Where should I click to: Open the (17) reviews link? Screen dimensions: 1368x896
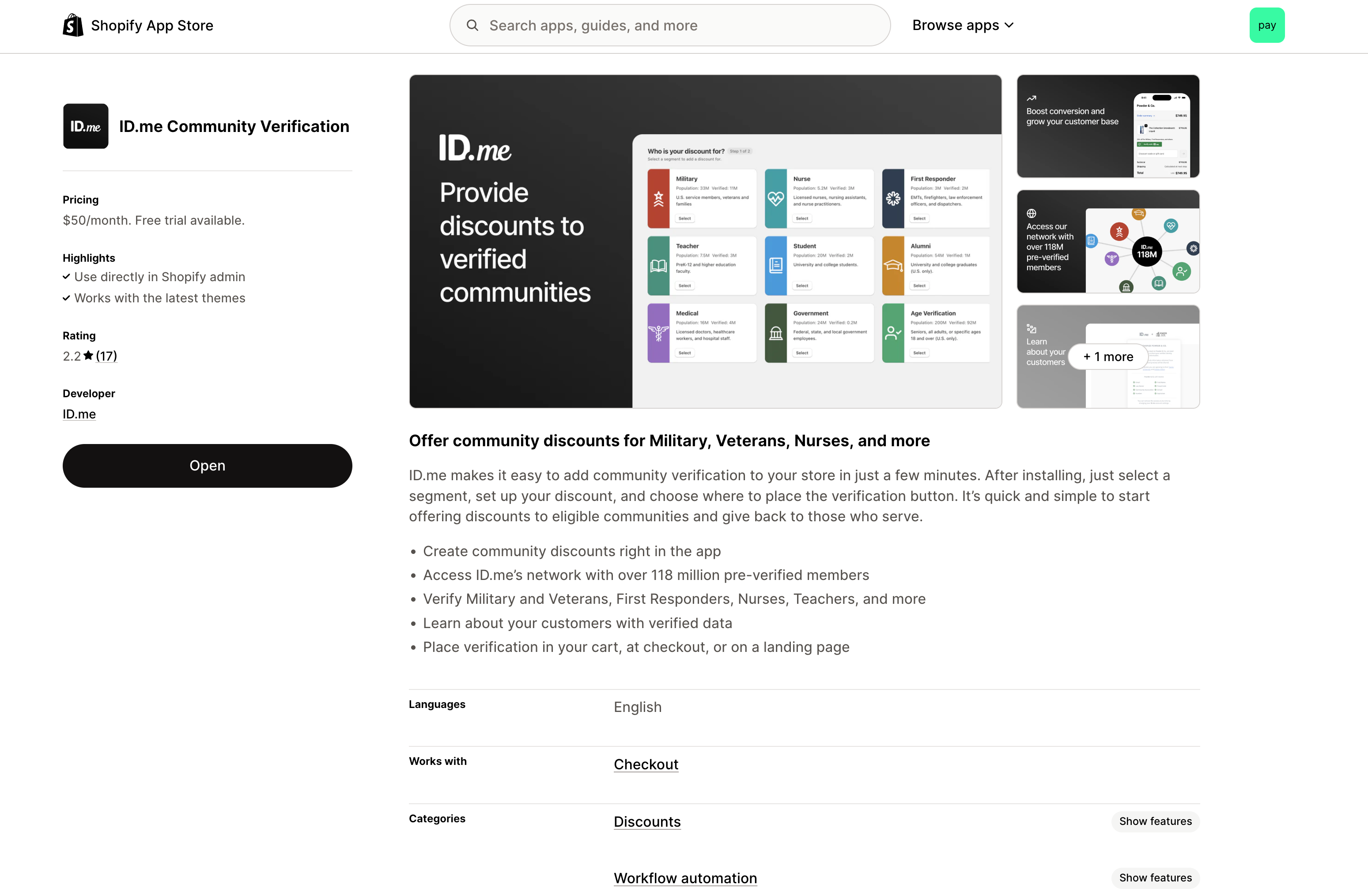106,355
